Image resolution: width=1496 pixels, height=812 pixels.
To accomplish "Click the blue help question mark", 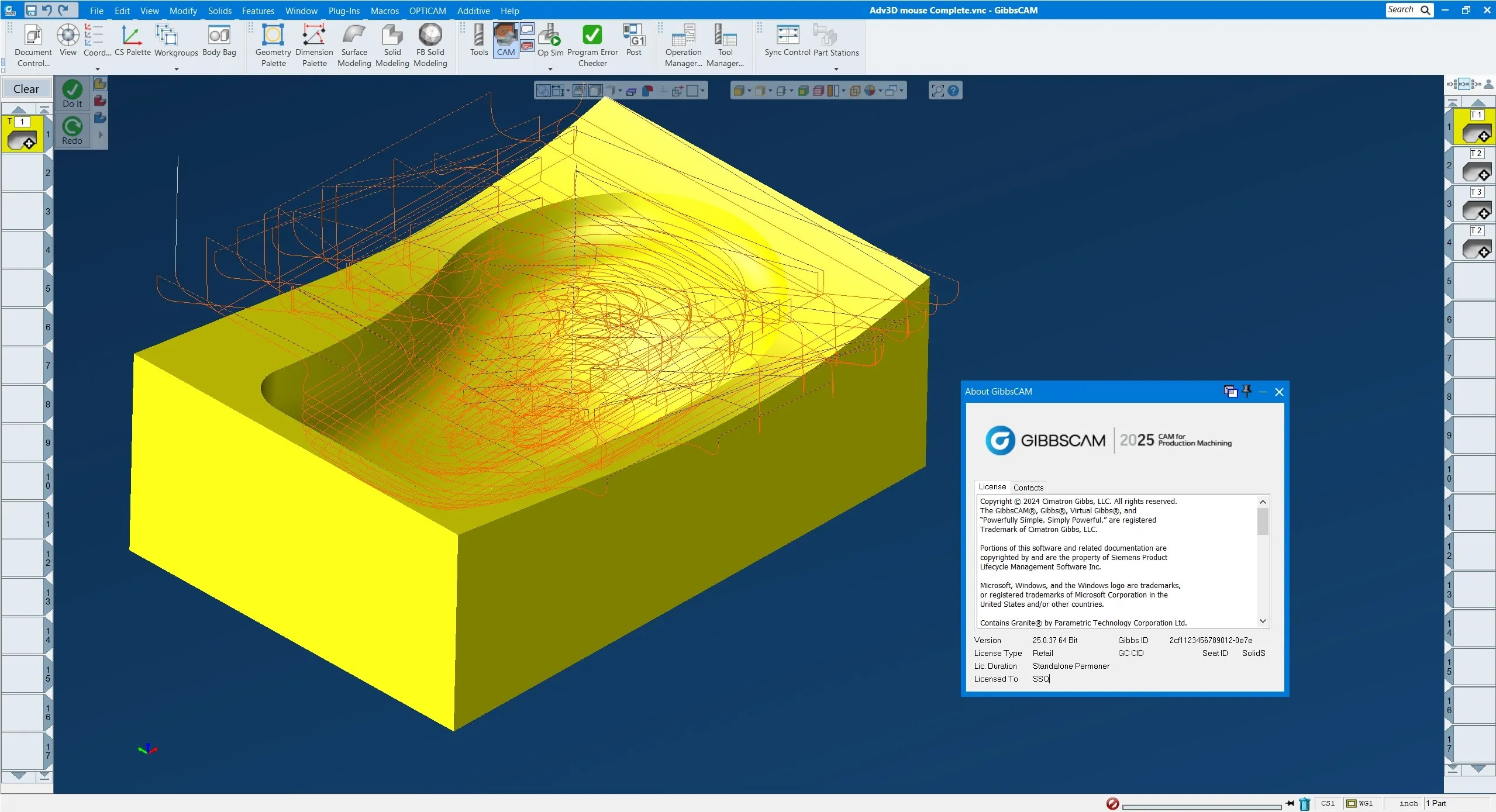I will tap(953, 91).
